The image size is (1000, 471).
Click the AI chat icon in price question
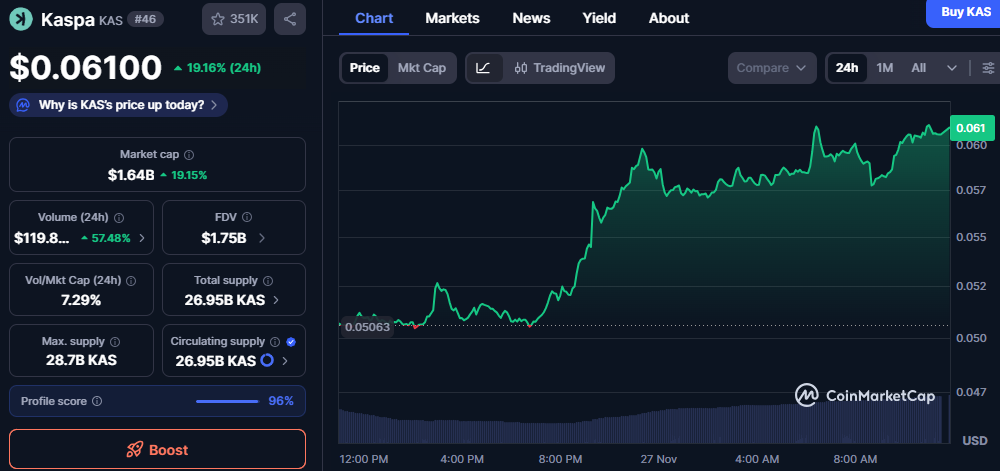point(23,105)
